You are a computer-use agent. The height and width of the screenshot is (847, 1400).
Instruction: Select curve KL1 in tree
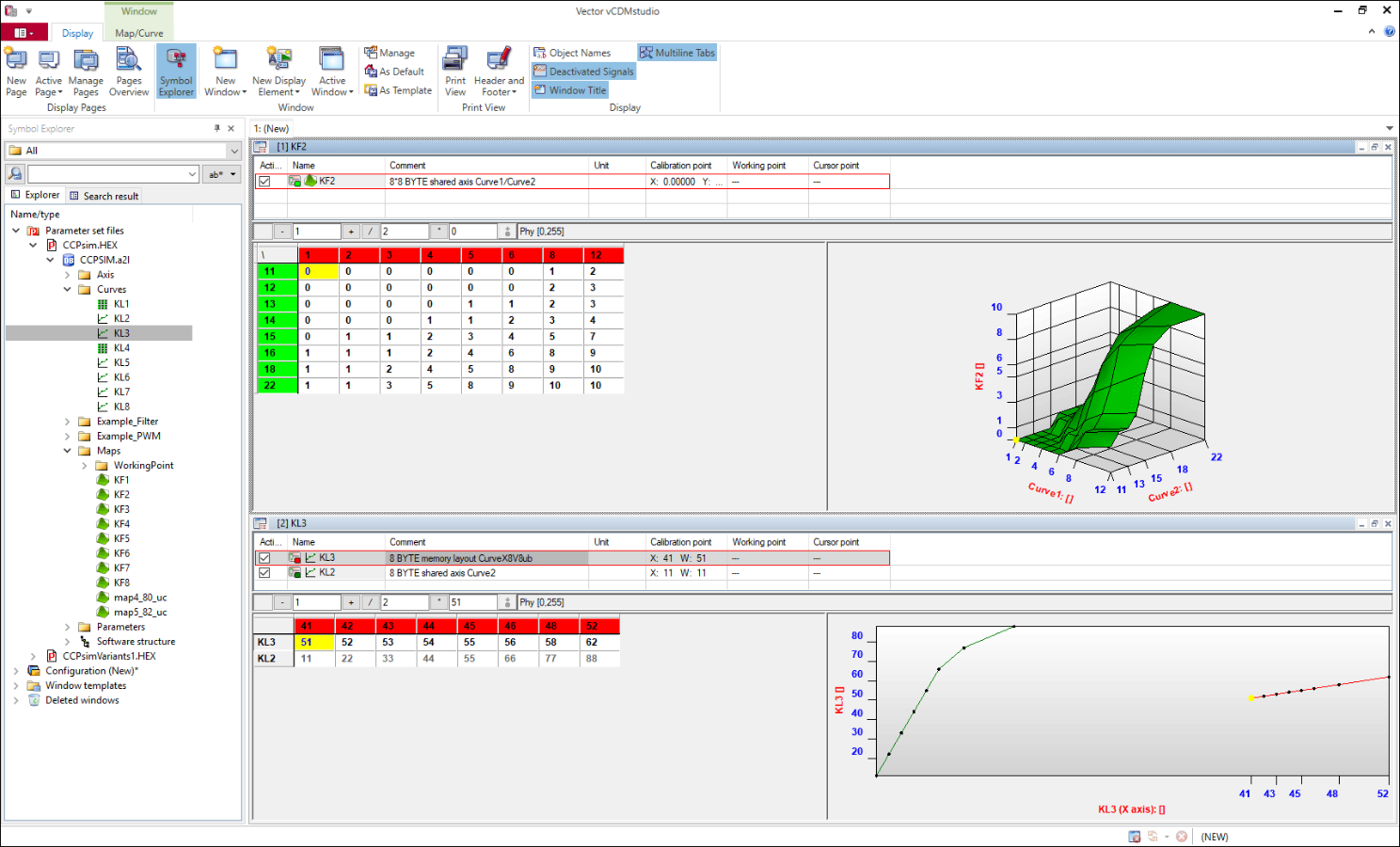pos(121,304)
